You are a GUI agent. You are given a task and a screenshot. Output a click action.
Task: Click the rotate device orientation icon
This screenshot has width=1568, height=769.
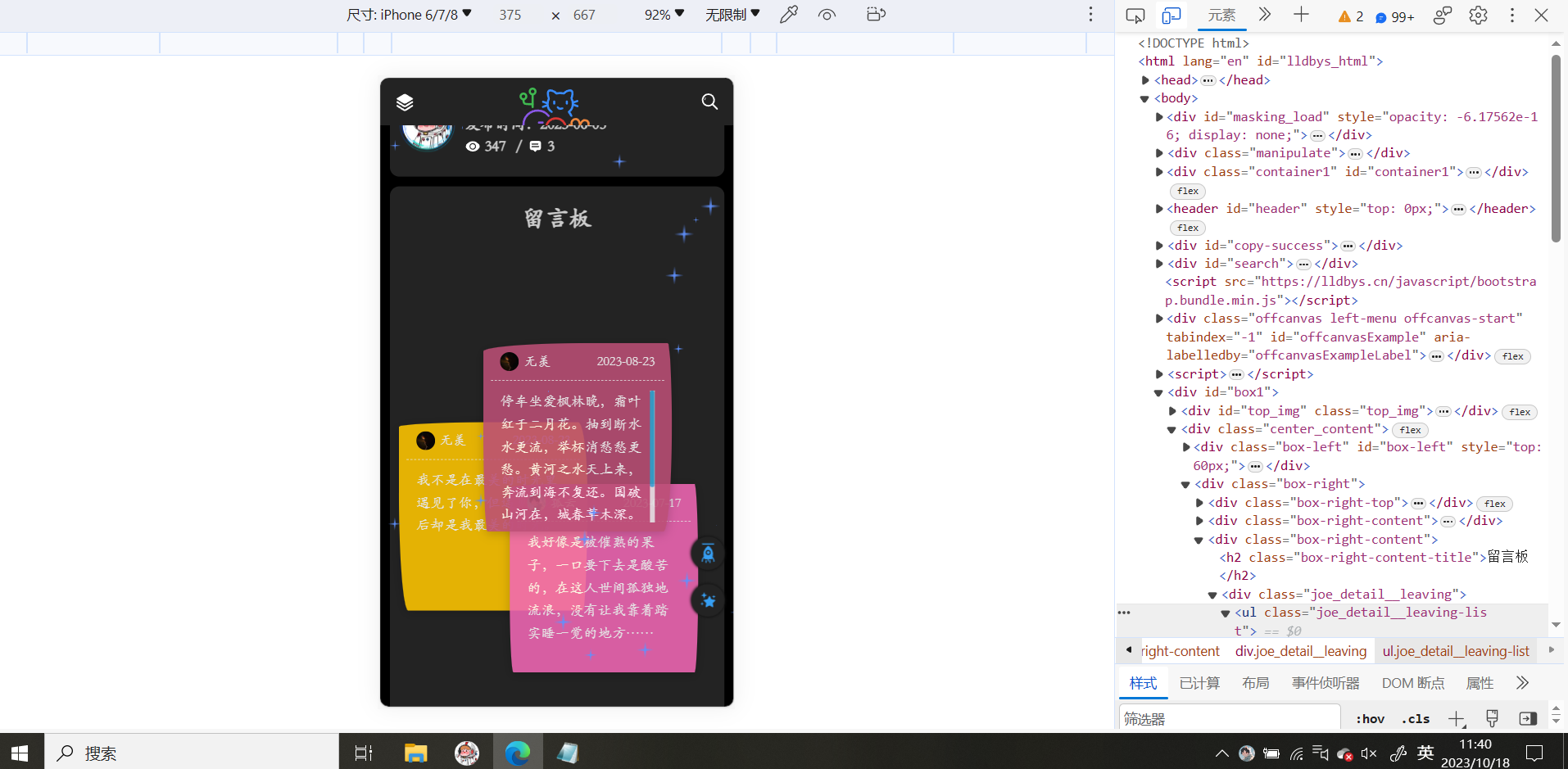click(x=876, y=14)
